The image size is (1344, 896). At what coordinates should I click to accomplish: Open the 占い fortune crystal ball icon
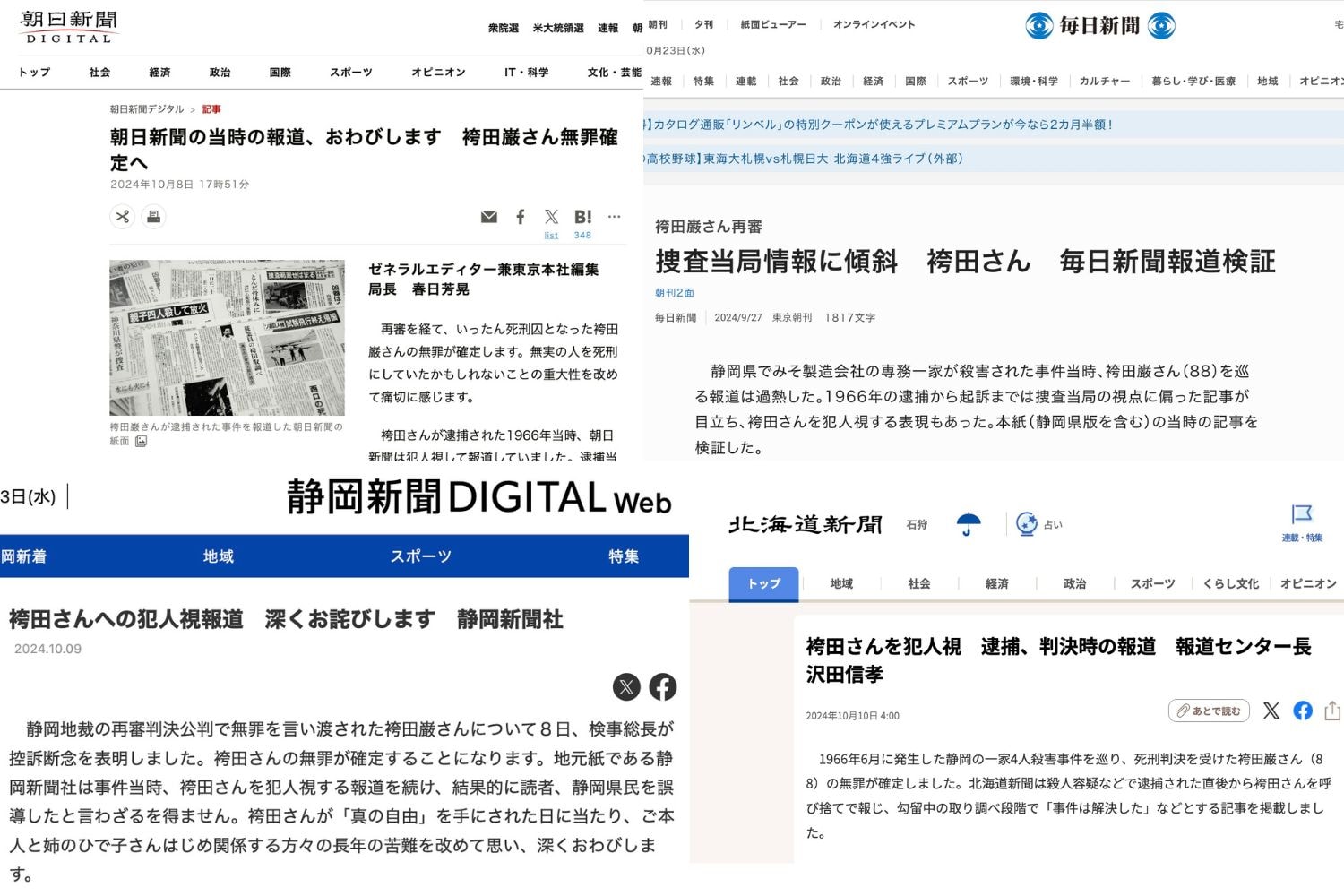pos(1027,524)
